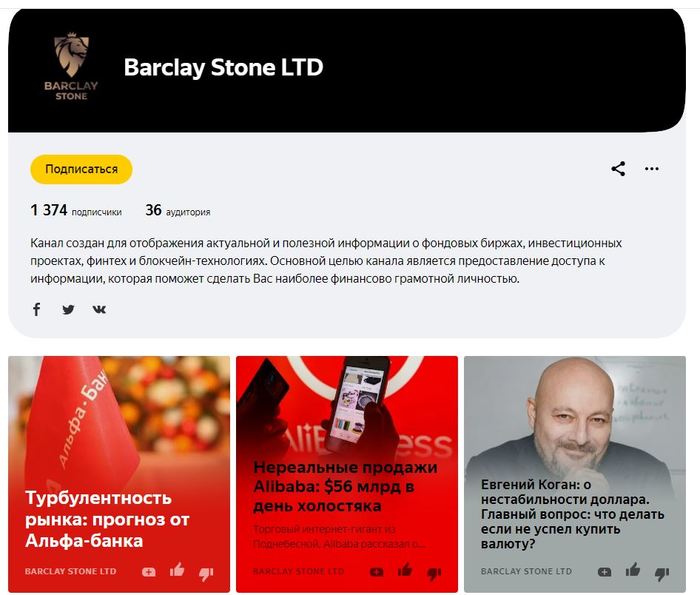Image resolution: width=700 pixels, height=595 pixels.
Task: Like the Альфа-банк turbulence article
Action: tap(177, 570)
